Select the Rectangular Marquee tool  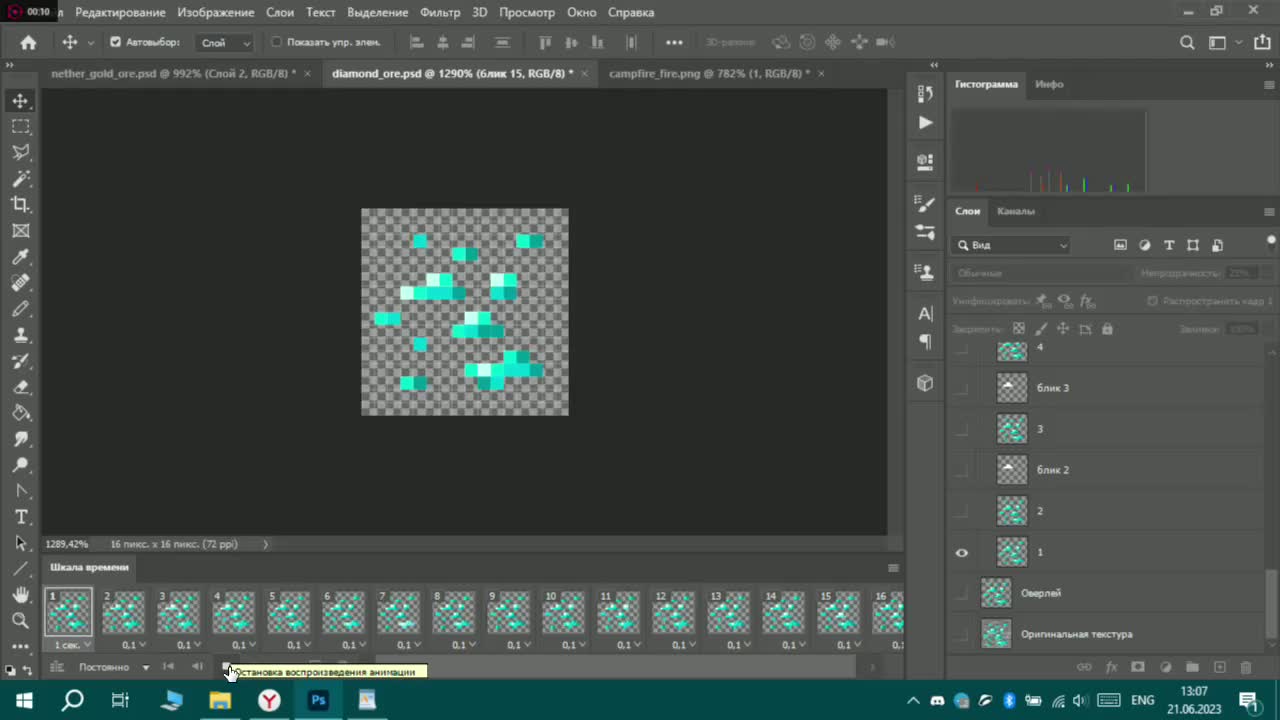[x=20, y=127]
